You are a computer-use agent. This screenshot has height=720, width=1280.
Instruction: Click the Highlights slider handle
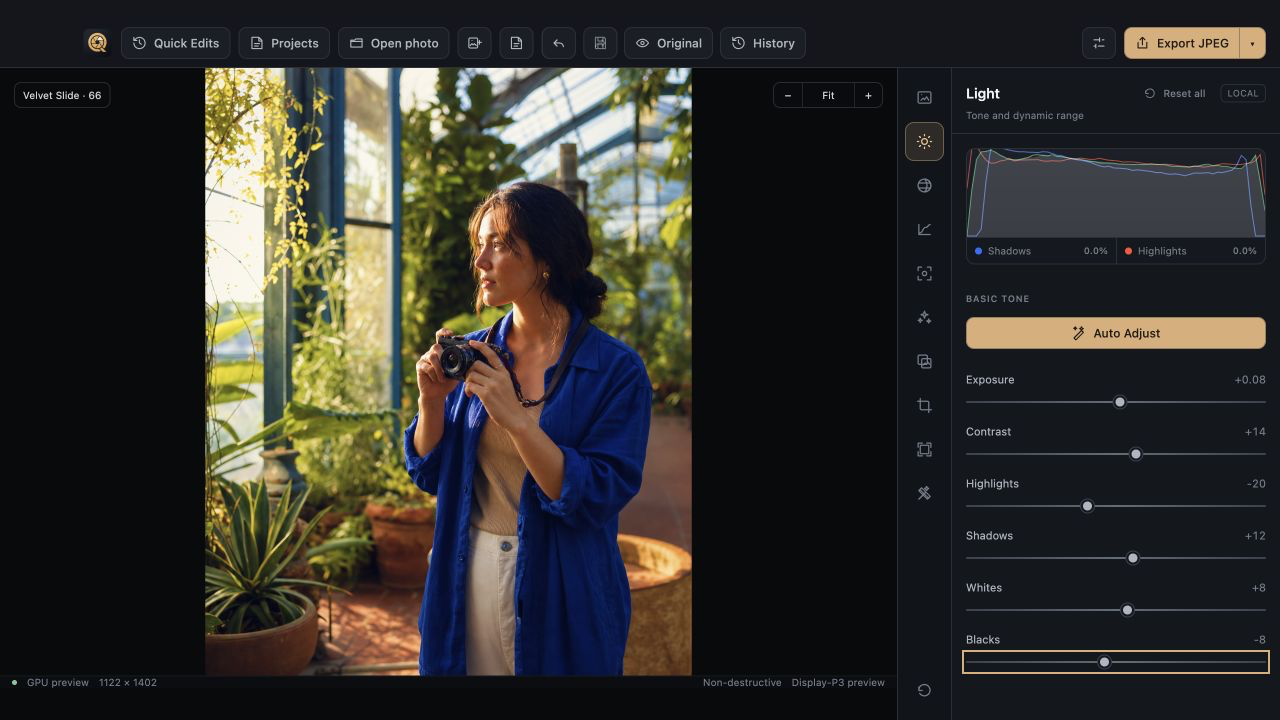1088,506
